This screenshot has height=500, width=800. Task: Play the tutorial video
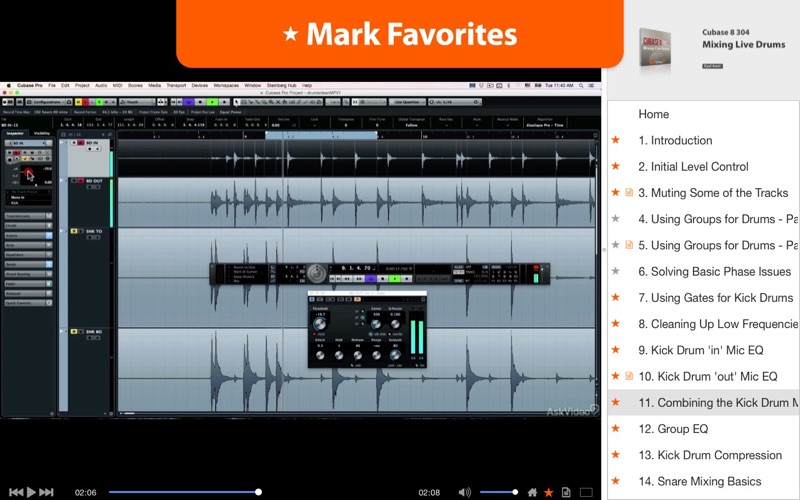tap(31, 492)
